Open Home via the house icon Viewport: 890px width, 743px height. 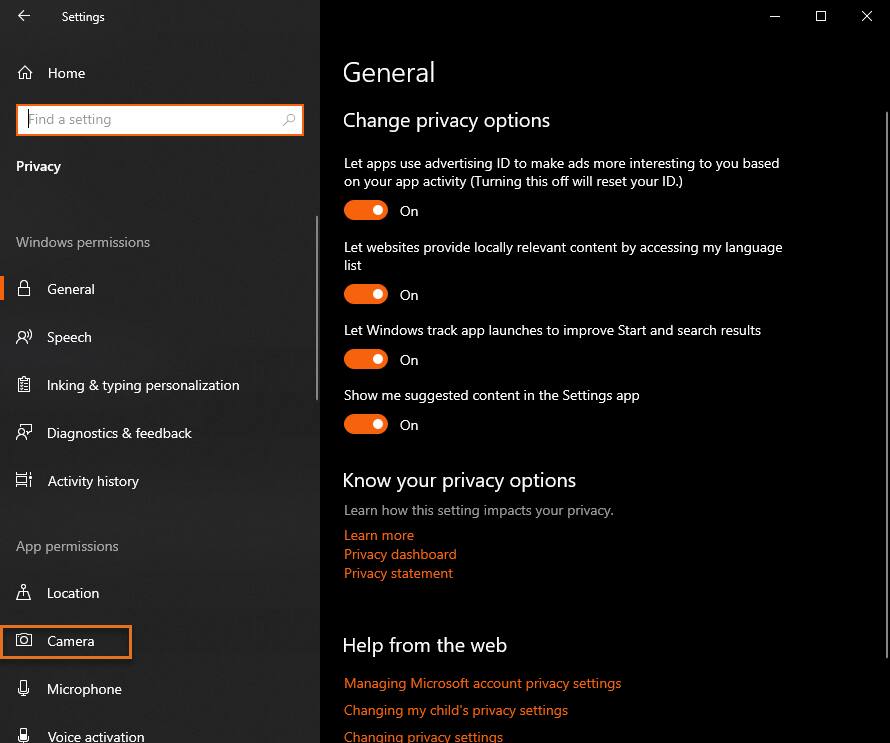click(x=24, y=73)
